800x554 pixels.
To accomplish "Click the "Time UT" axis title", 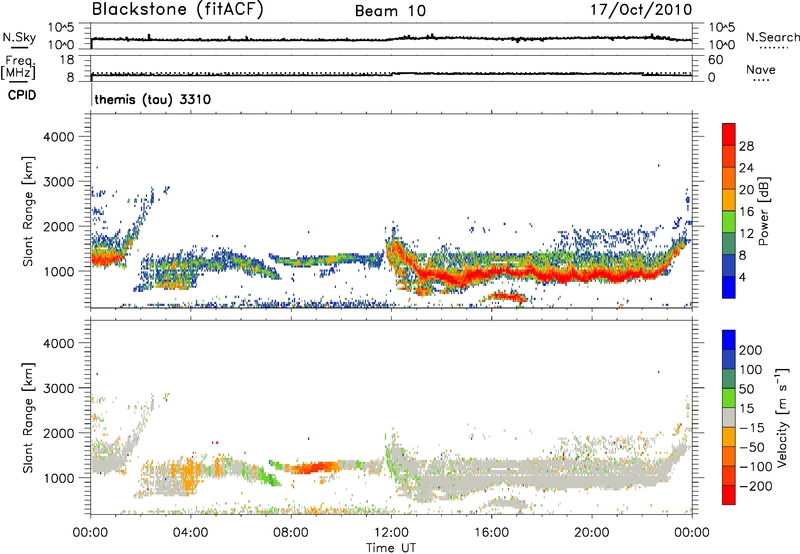I will [x=391, y=548].
